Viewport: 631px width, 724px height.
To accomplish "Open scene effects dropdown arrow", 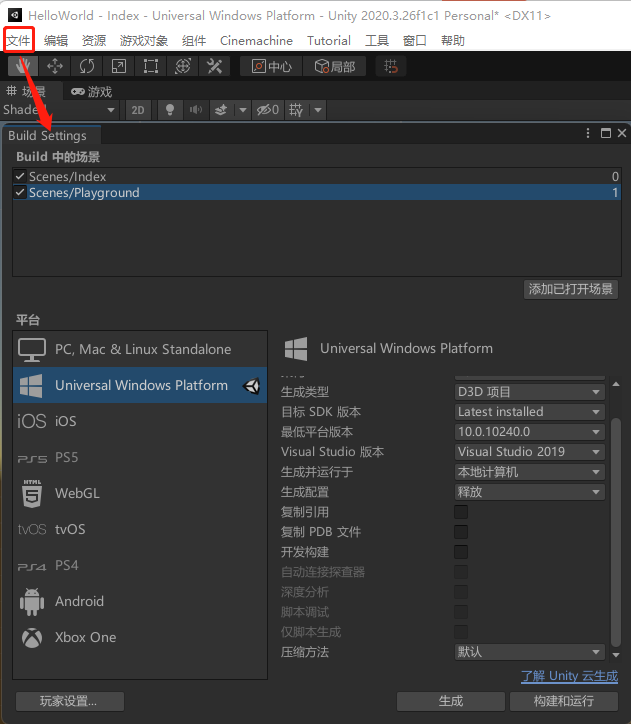I will pos(242,110).
